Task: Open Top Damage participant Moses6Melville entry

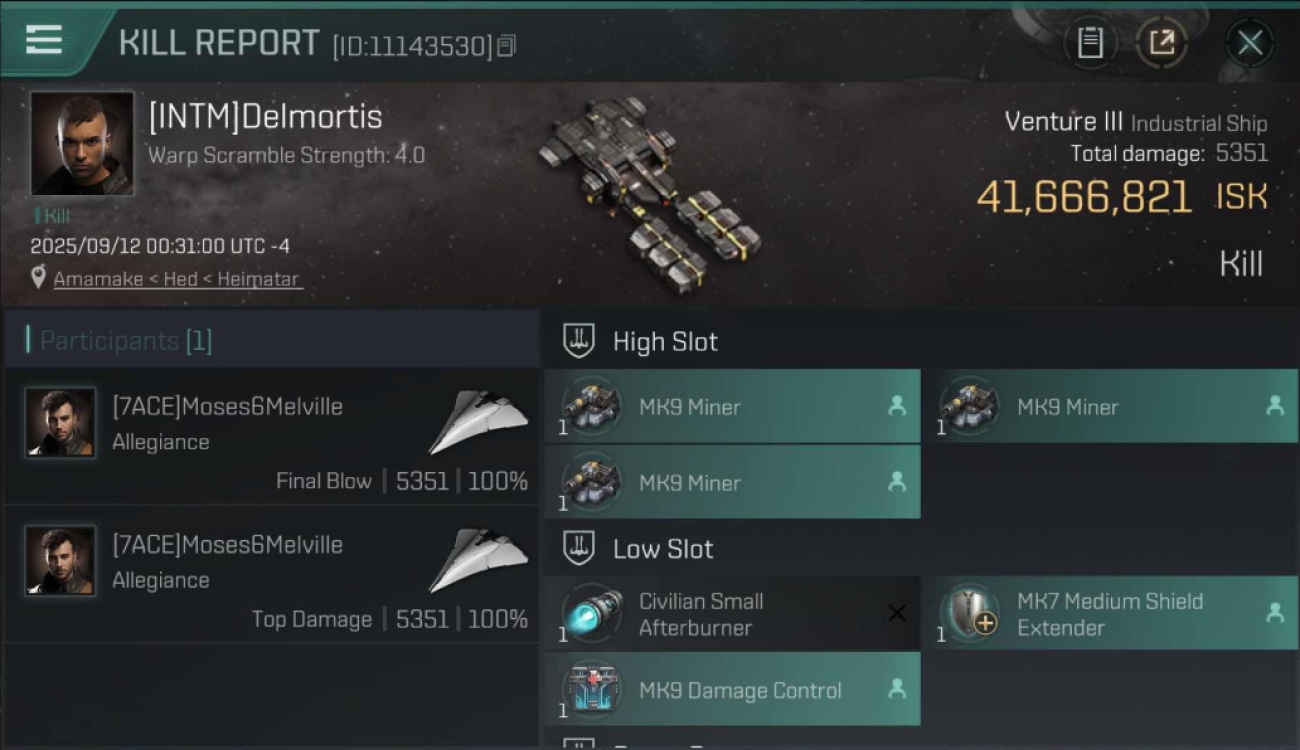Action: point(272,575)
